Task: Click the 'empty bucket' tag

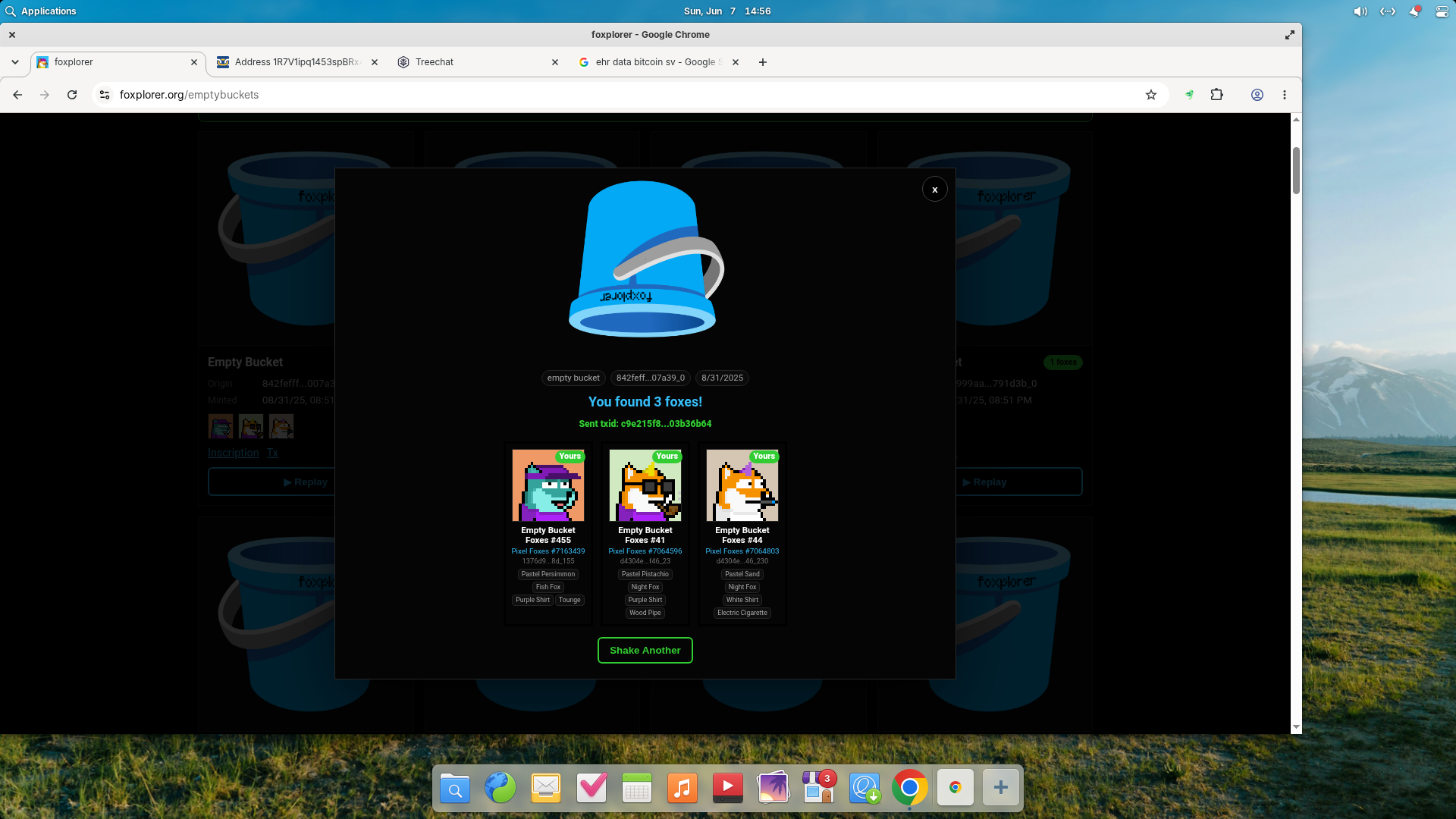Action: point(573,378)
